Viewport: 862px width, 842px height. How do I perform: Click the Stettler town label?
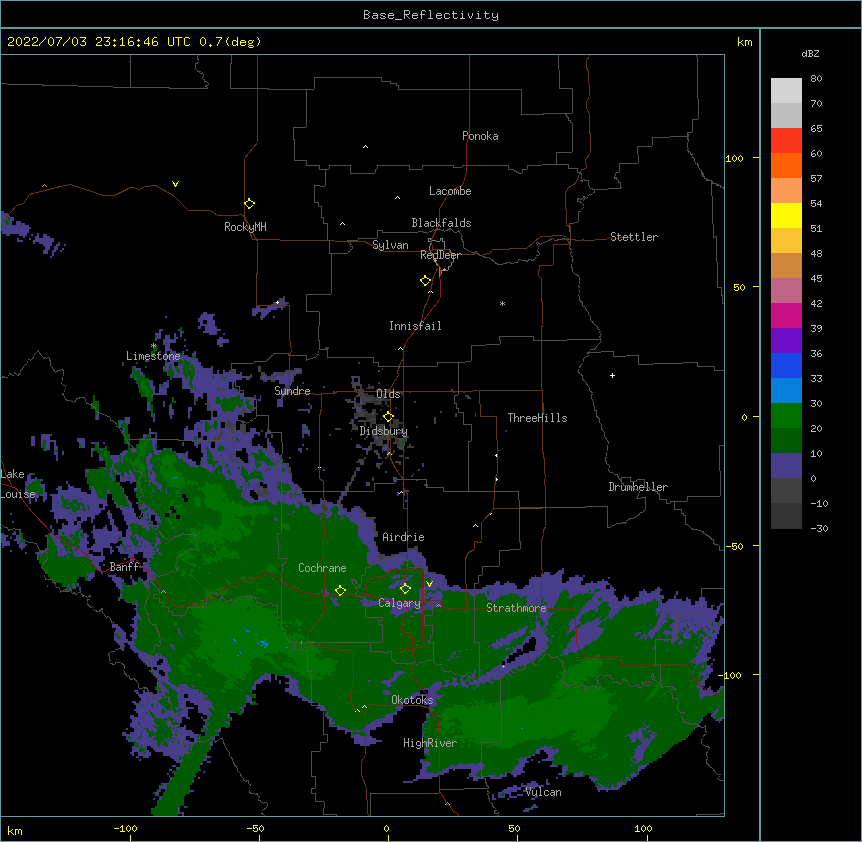pos(634,237)
